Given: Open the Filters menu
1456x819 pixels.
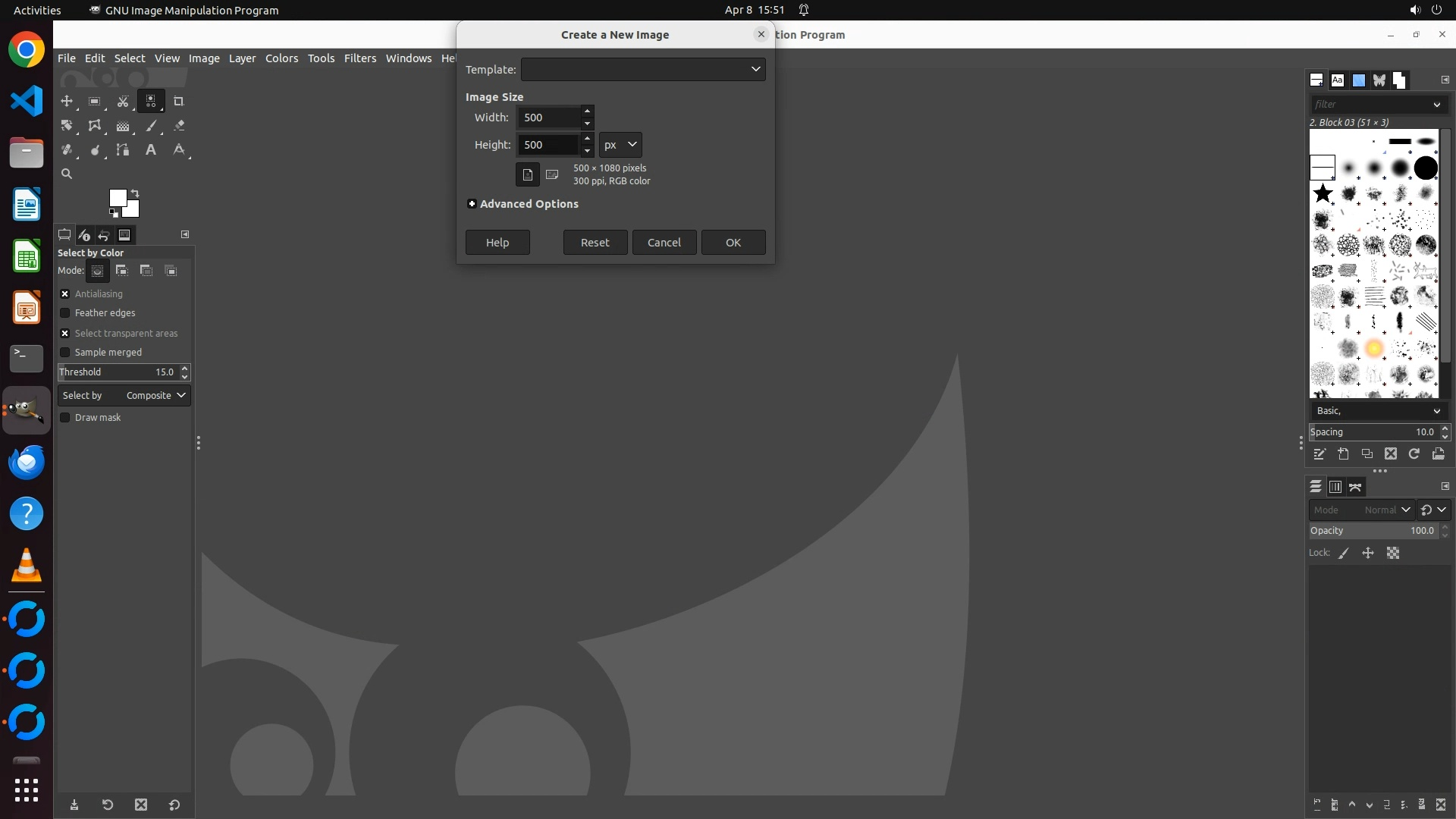Looking at the screenshot, I should coord(359,58).
